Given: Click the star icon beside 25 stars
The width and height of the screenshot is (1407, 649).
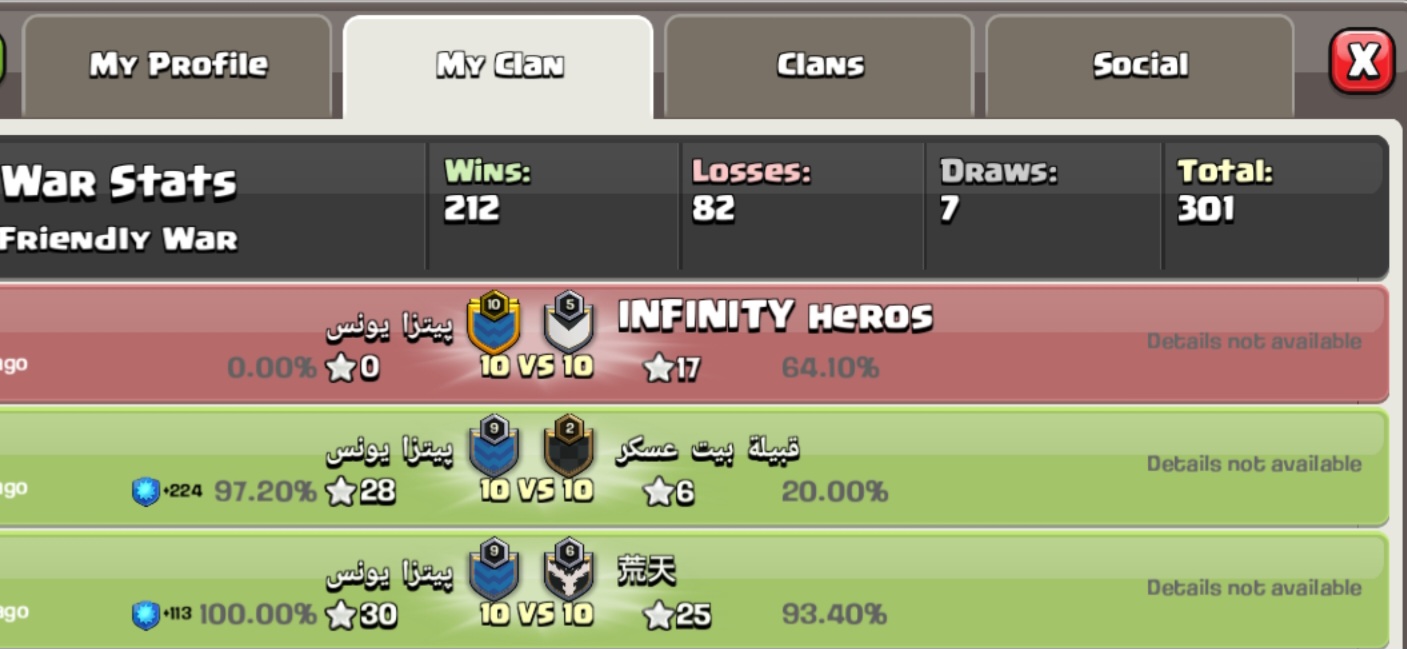Looking at the screenshot, I should pos(658,616).
